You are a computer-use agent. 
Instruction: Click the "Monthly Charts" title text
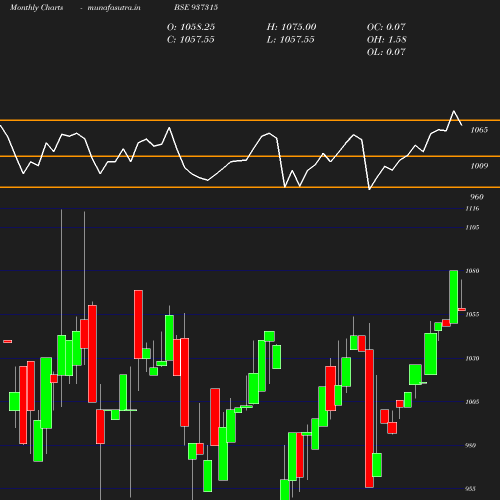(36, 7)
